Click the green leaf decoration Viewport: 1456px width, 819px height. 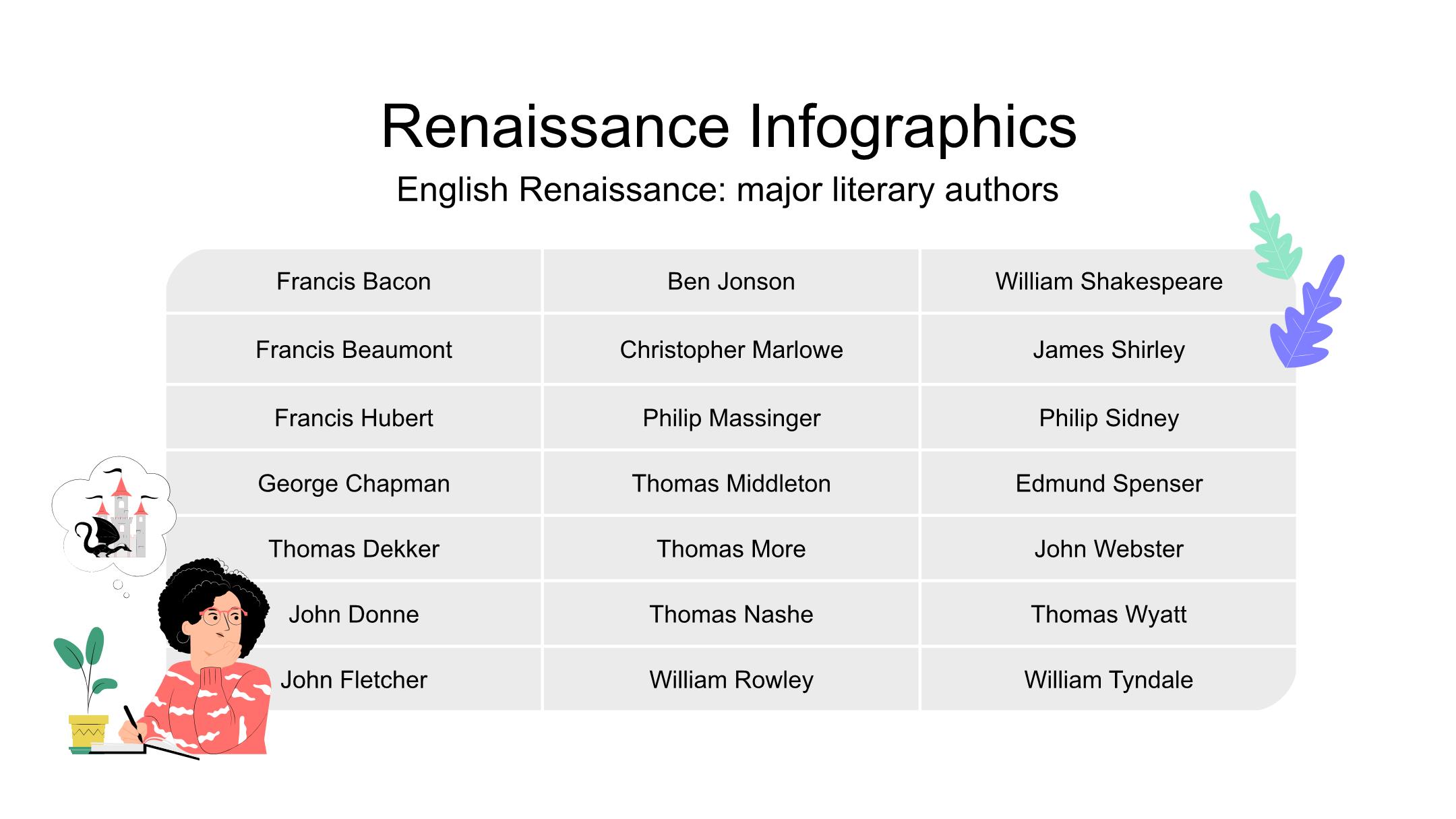pos(1274,237)
